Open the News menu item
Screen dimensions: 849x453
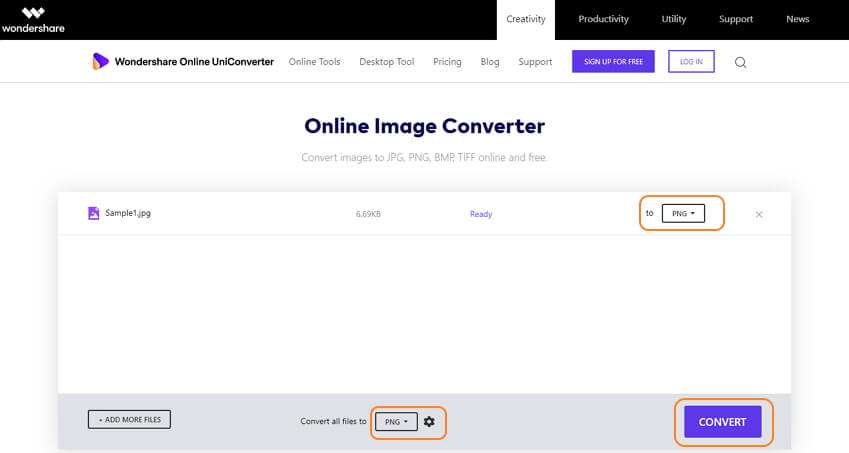(x=798, y=19)
